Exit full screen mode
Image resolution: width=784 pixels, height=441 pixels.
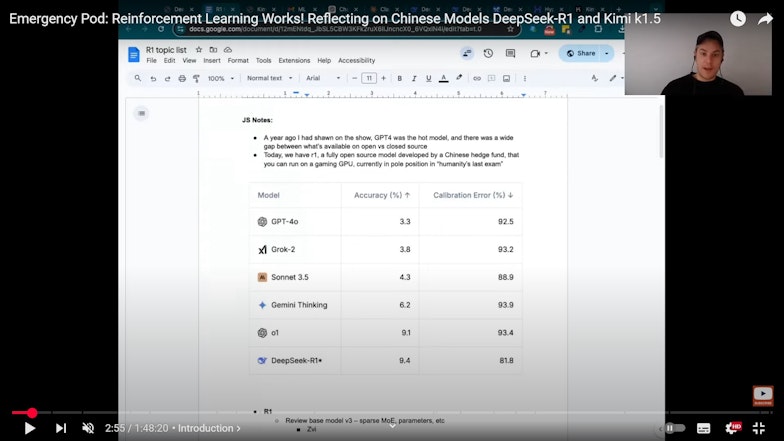click(x=760, y=428)
